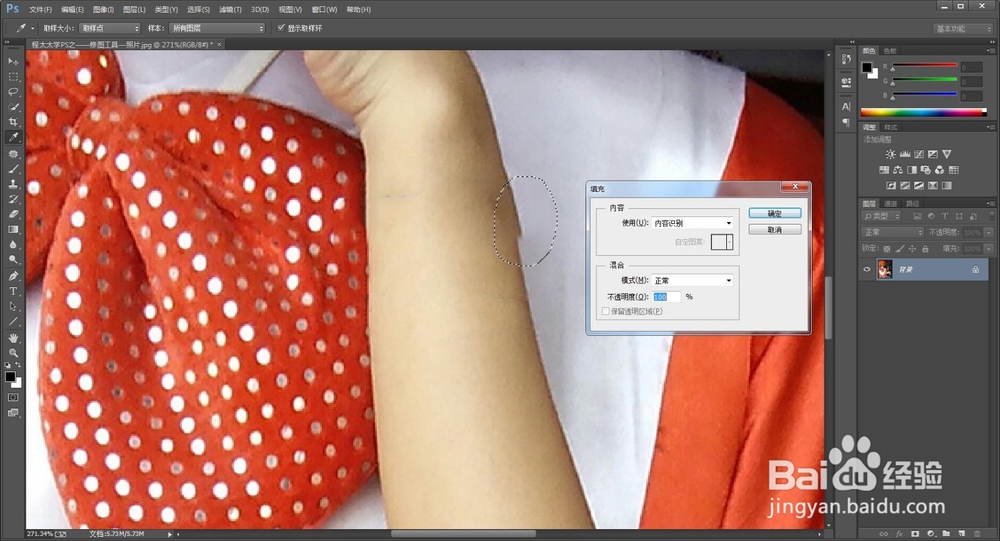Add a Curves adjustment
The height and width of the screenshot is (541, 1000).
point(918,154)
